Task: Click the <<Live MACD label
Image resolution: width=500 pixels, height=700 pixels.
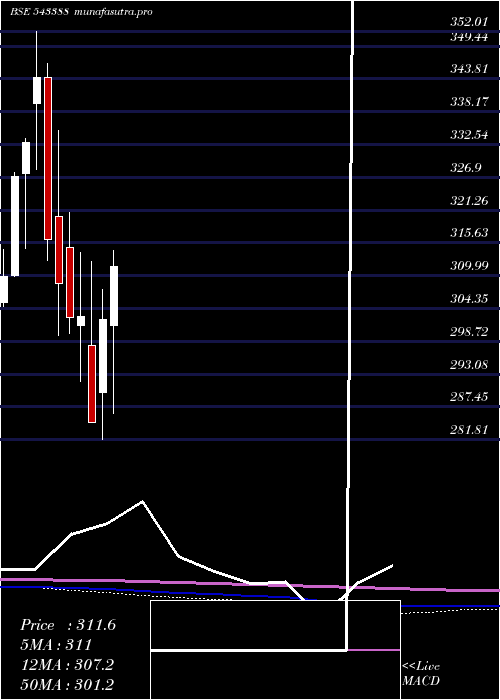Action: [421, 673]
